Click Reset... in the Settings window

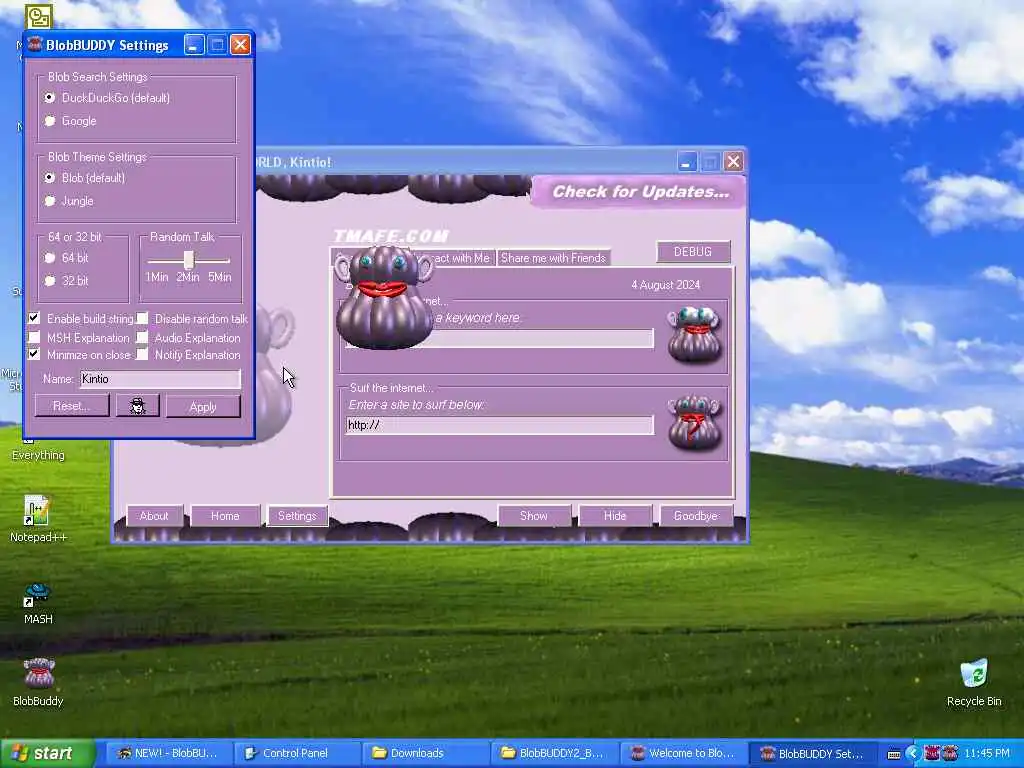click(72, 406)
